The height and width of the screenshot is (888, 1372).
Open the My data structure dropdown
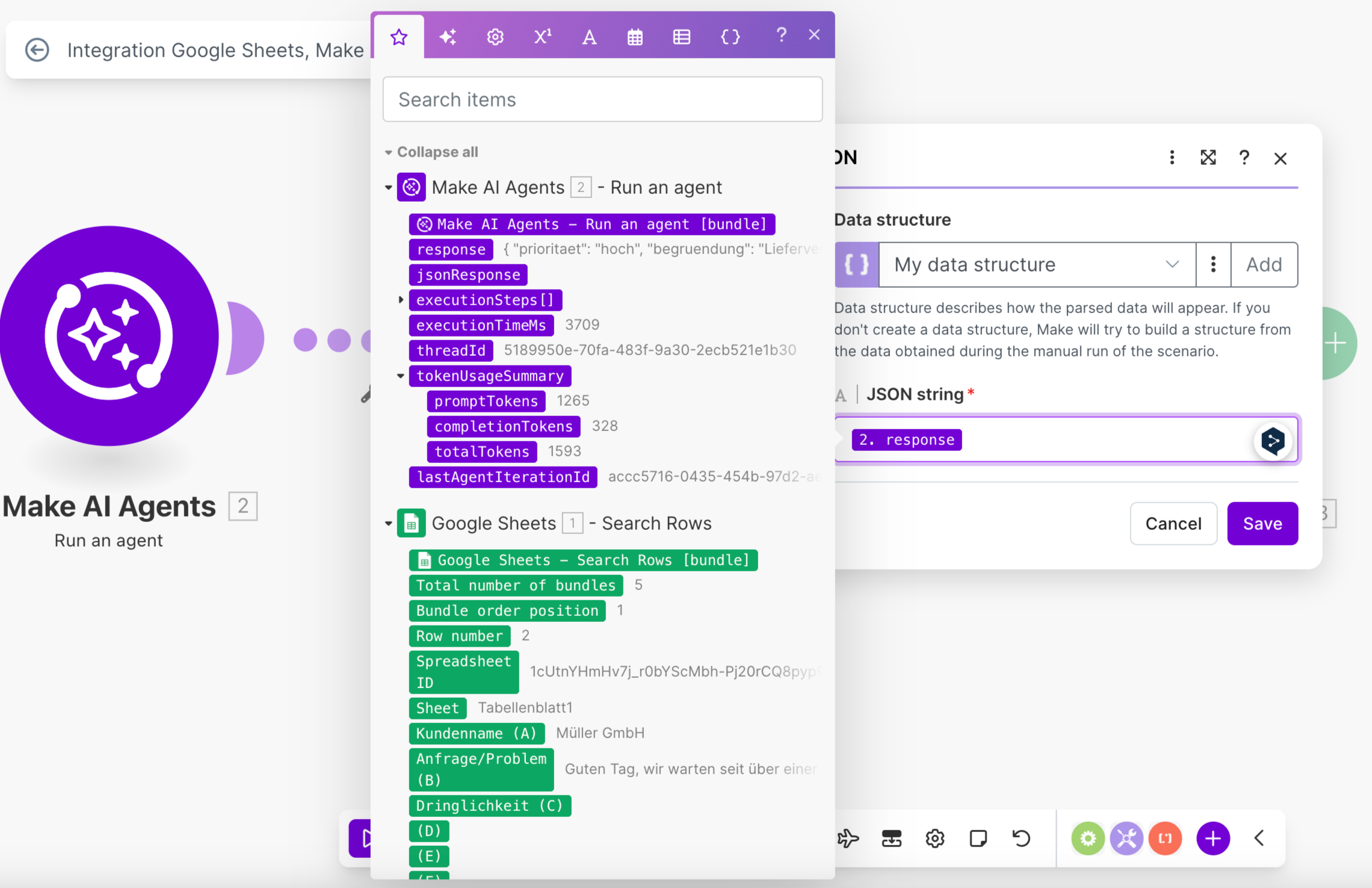1036,265
